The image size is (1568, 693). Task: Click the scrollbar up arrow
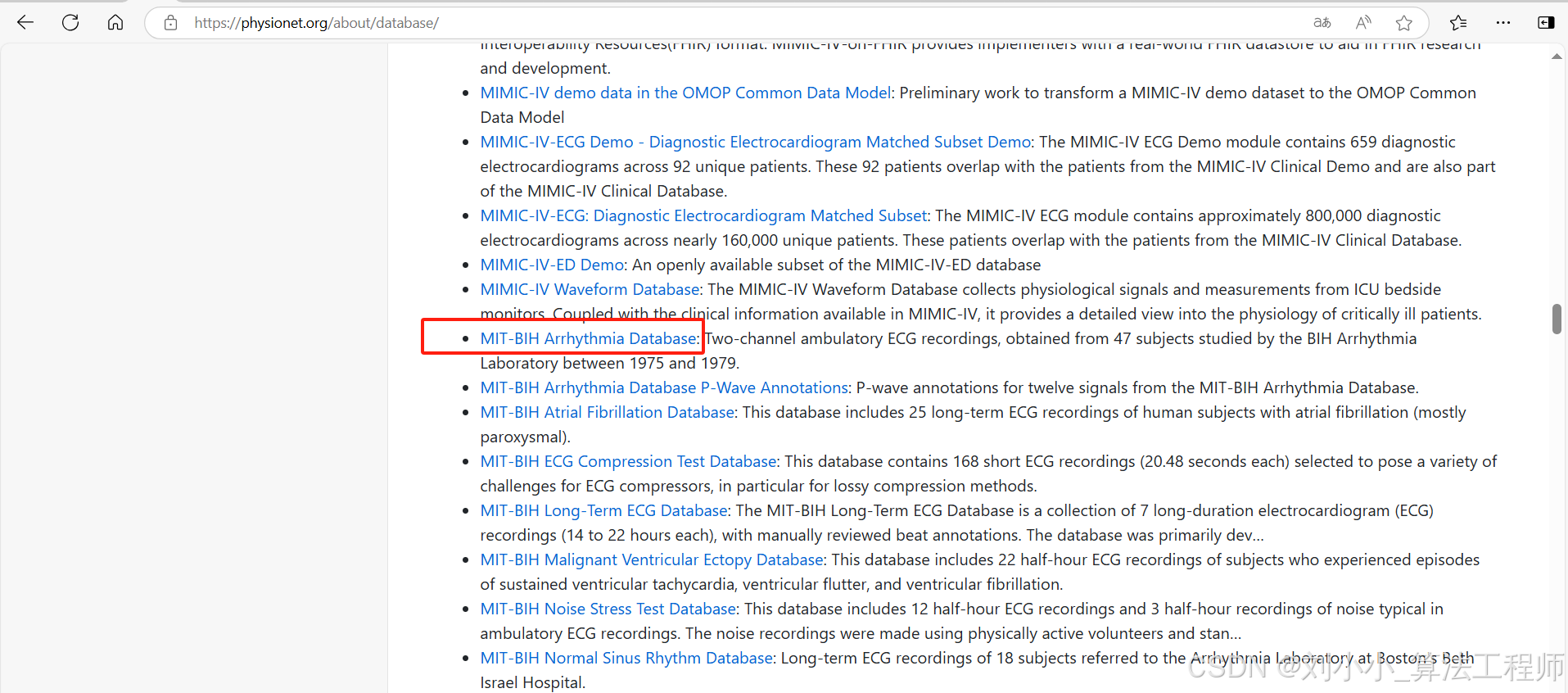pyautogui.click(x=1557, y=57)
